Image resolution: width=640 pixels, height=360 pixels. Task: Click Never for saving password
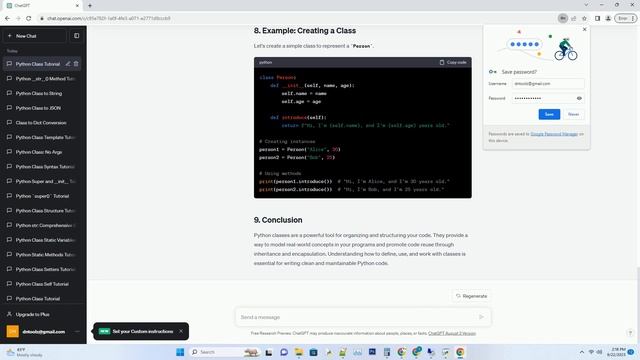coord(573,114)
